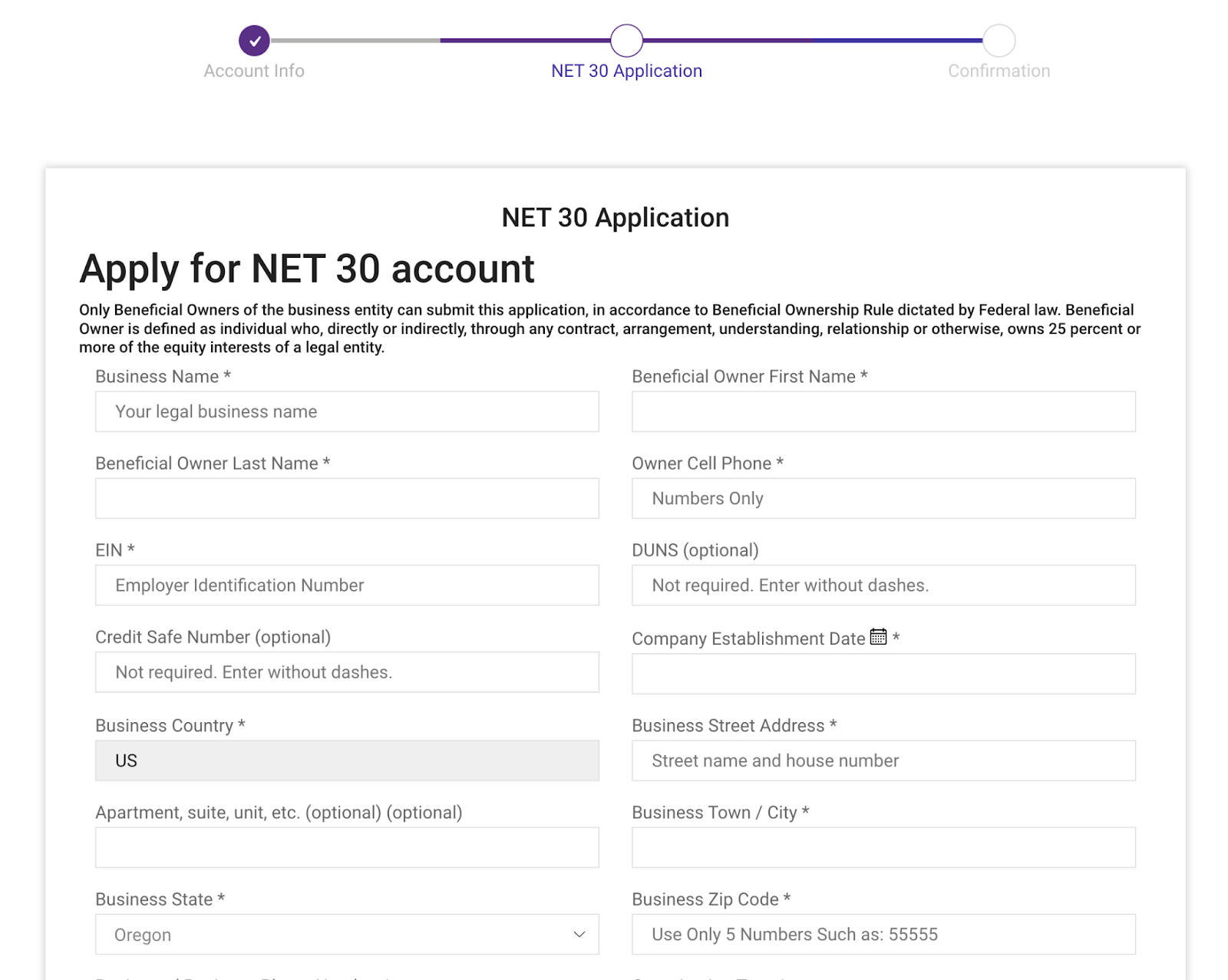Select the NET 30 Application step label
This screenshot has width=1228, height=980.
tap(626, 71)
